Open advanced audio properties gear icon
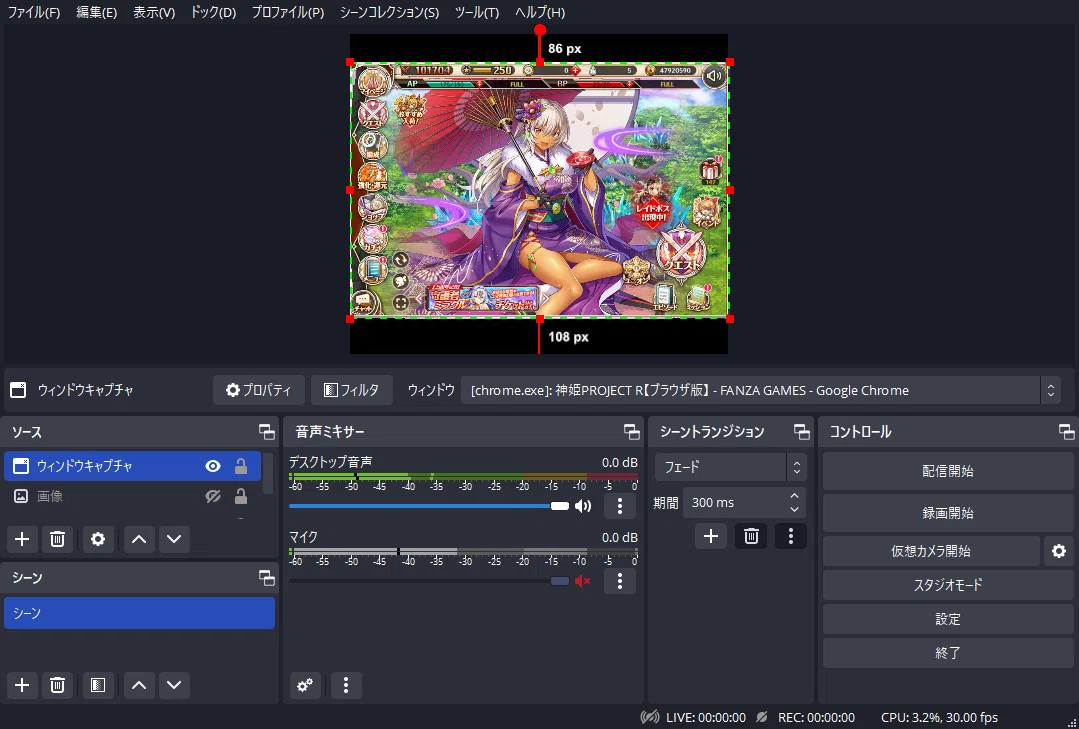 305,685
